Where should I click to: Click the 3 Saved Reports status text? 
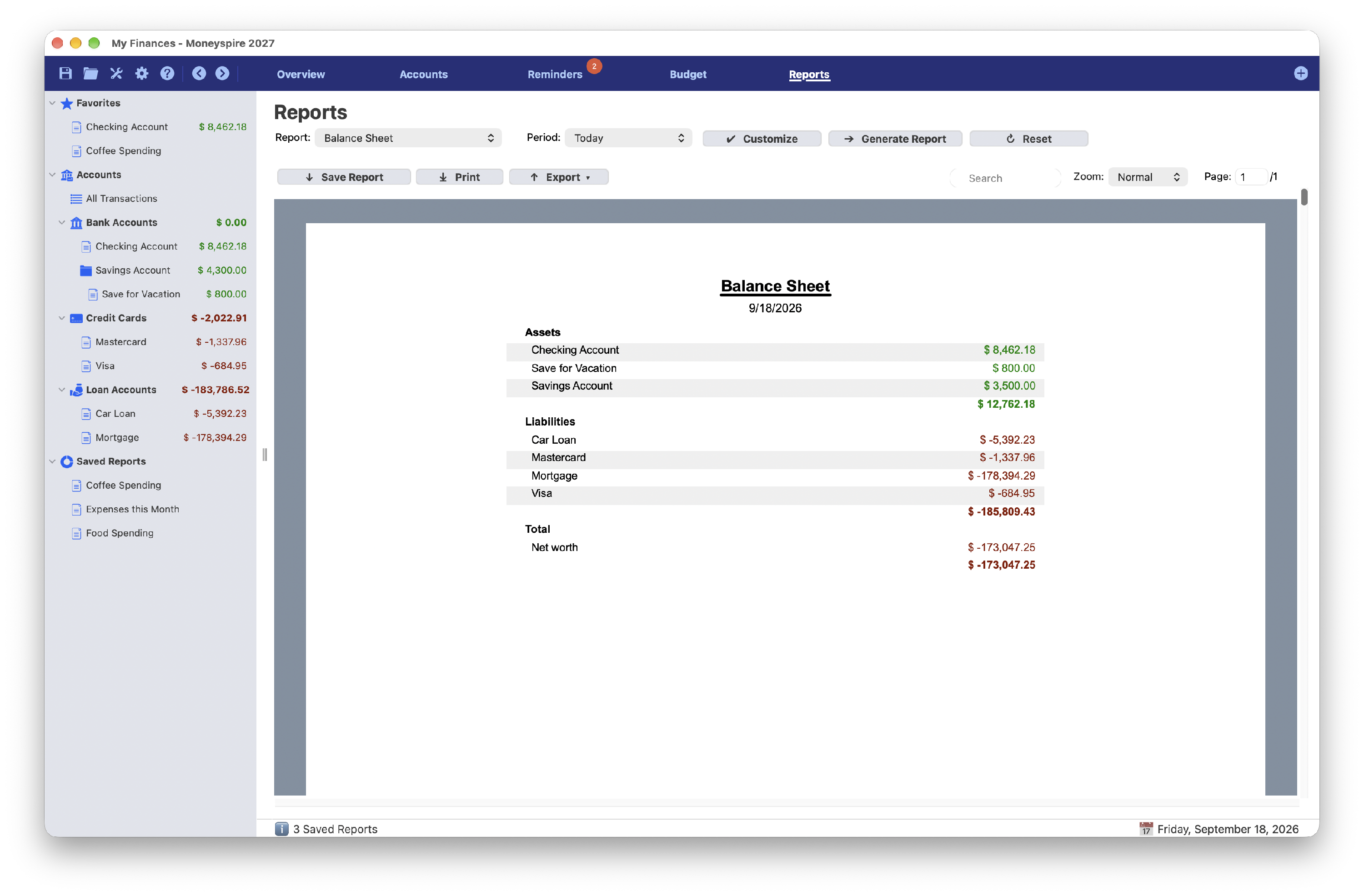coord(335,829)
